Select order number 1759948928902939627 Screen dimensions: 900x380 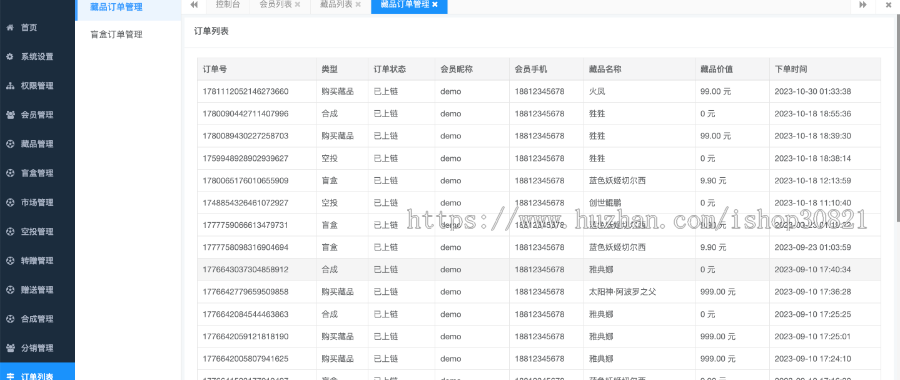point(246,158)
